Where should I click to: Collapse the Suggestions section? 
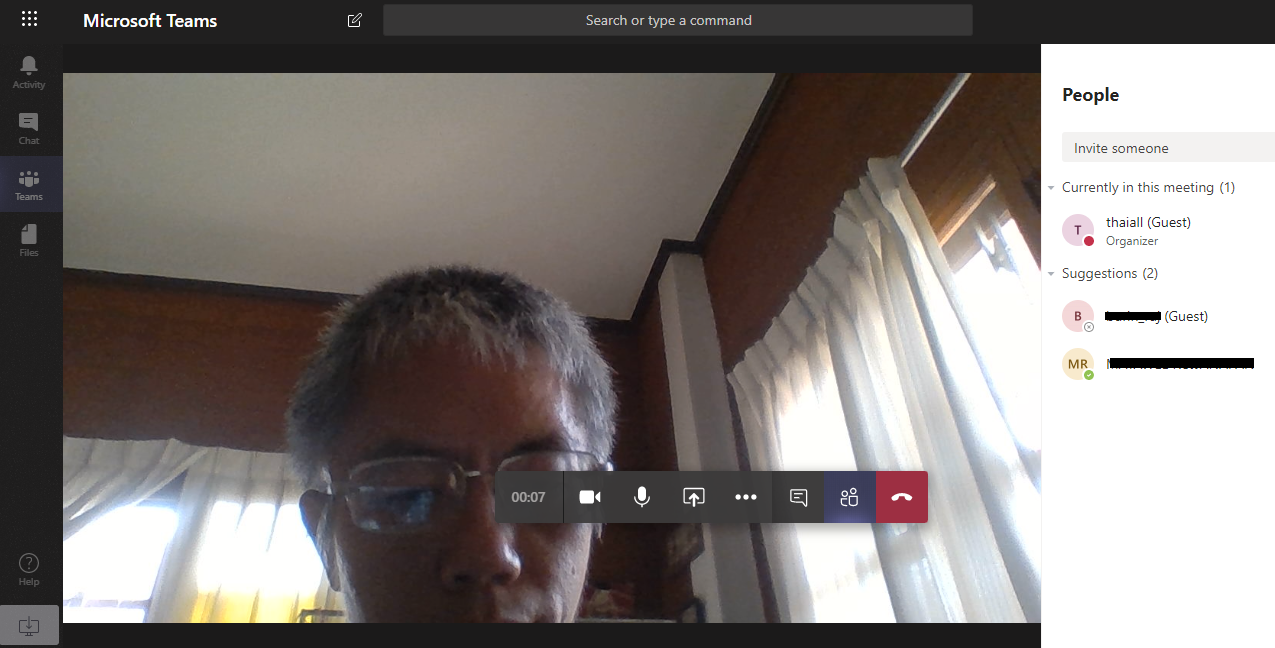click(1052, 274)
